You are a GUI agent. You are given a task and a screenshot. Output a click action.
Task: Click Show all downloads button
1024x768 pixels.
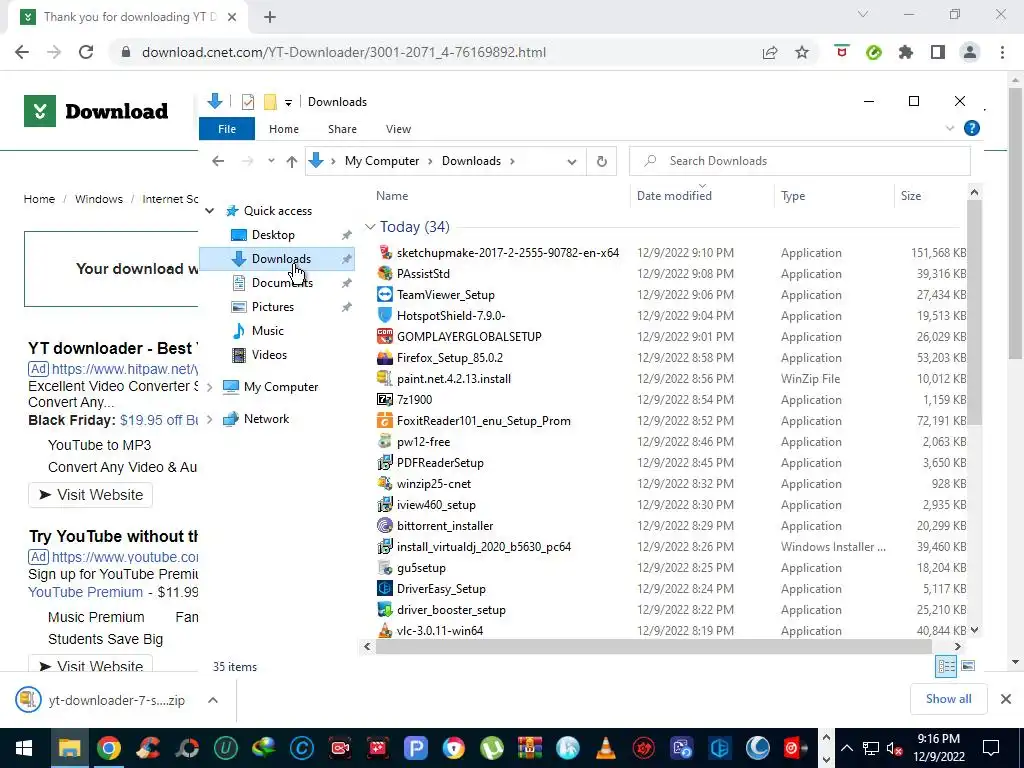(x=948, y=699)
